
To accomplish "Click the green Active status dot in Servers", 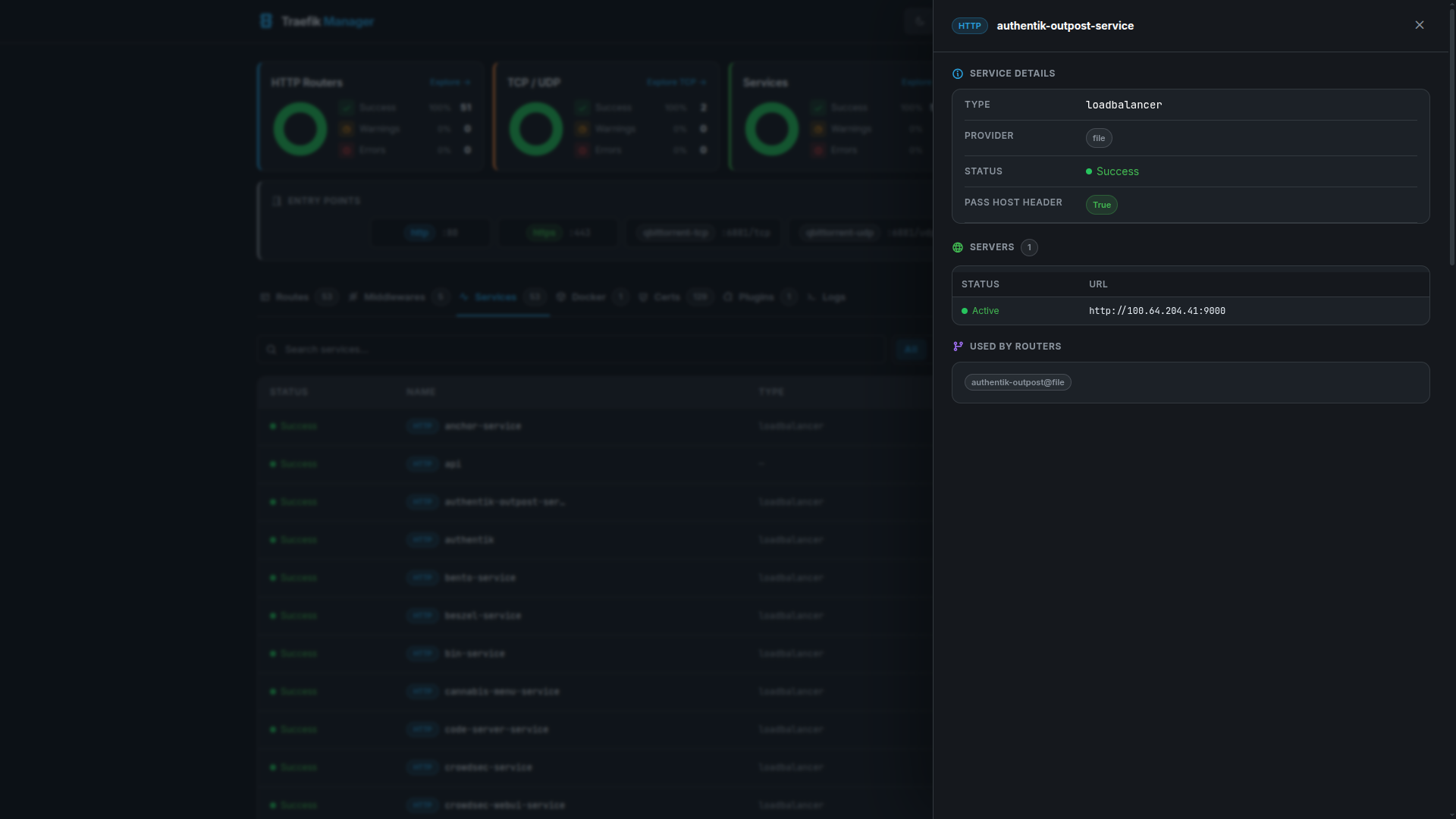I will coord(964,311).
